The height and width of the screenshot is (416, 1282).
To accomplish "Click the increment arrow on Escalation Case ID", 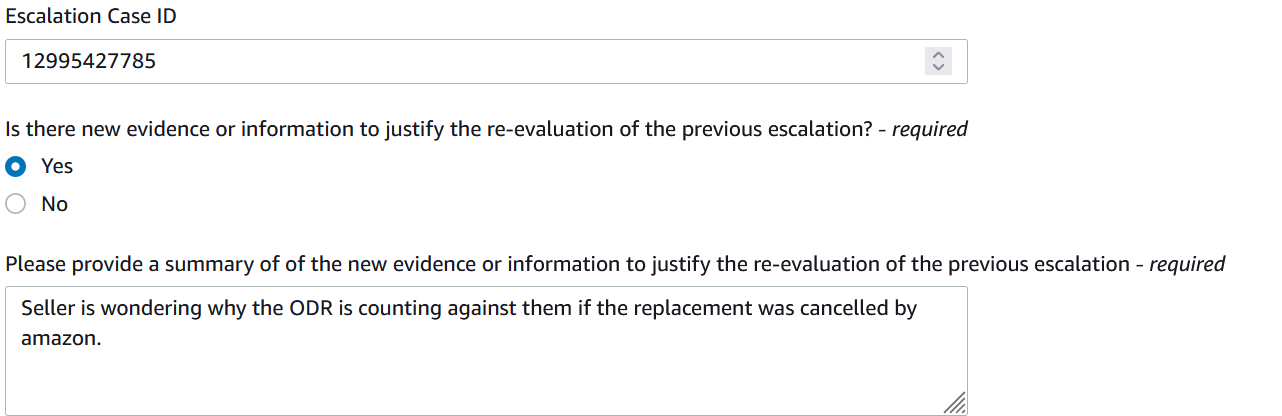I will (x=937, y=55).
